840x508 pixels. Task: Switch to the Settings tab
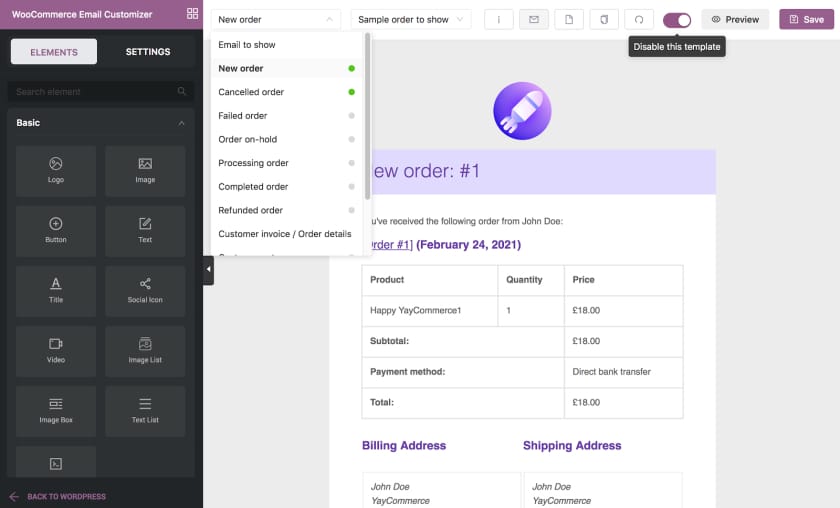(148, 51)
